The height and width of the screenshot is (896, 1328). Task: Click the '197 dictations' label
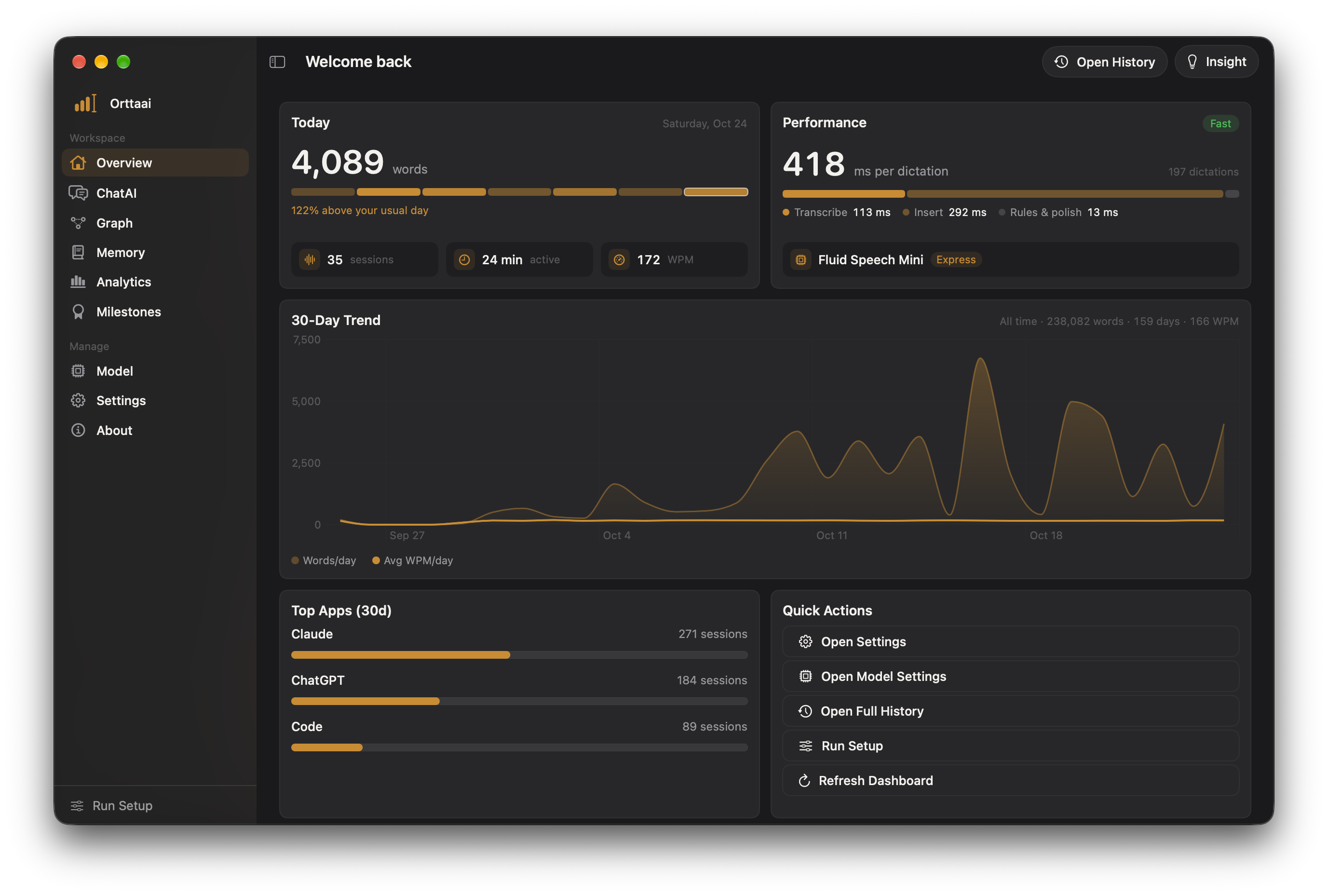[1204, 171]
